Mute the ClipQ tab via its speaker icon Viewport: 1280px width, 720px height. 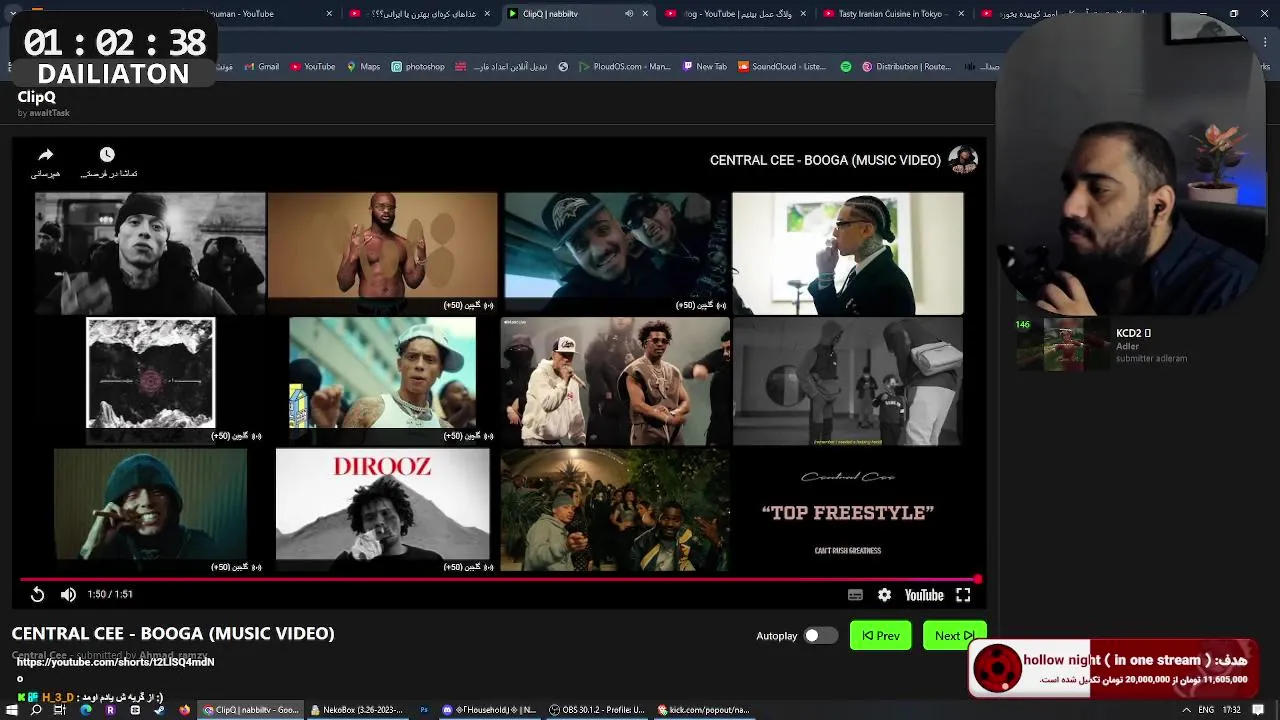(x=629, y=14)
